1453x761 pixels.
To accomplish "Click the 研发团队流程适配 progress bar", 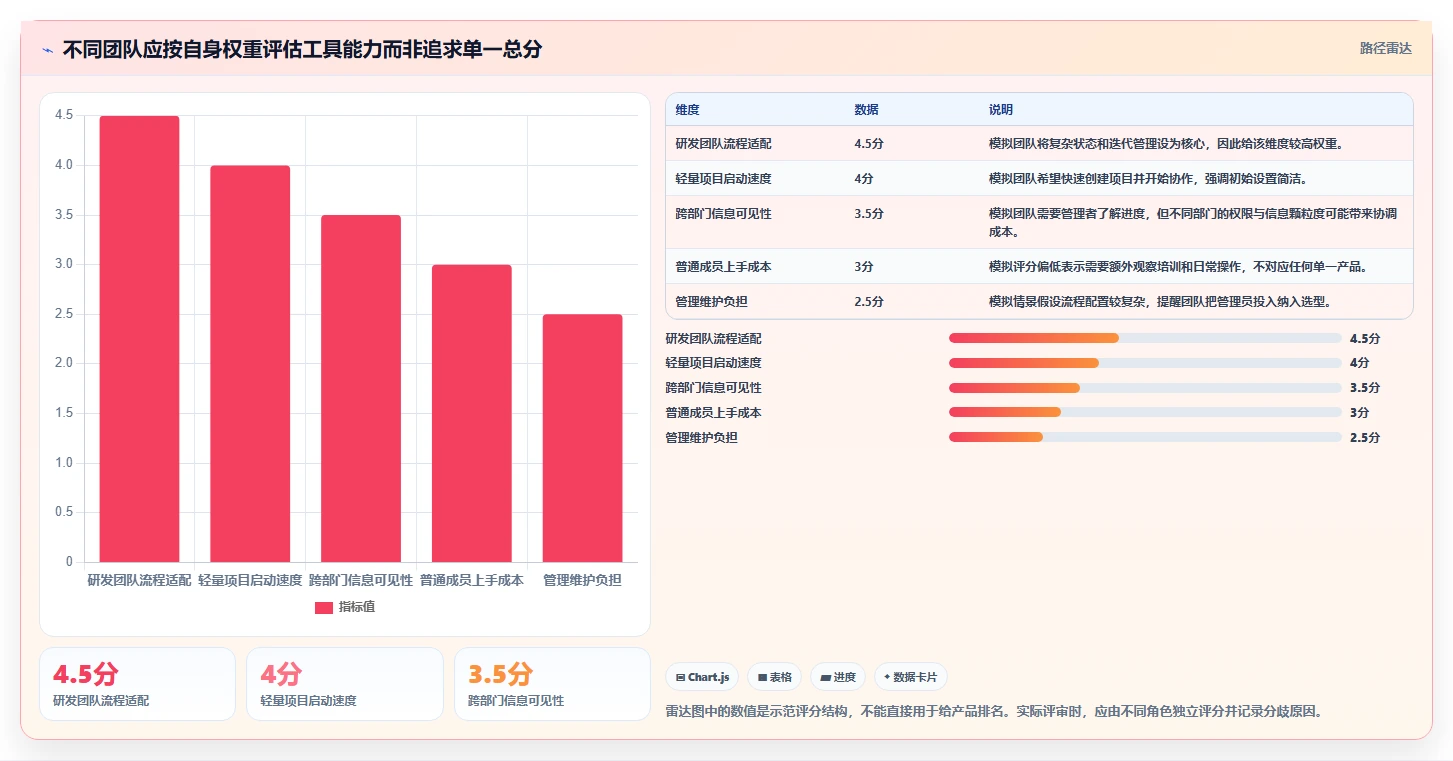I will (x=1145, y=339).
